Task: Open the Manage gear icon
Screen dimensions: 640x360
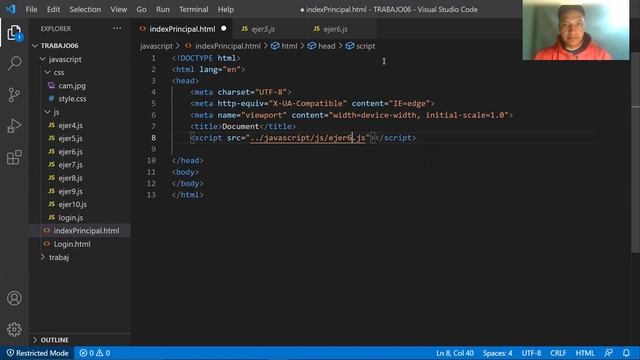Action: 14,329
